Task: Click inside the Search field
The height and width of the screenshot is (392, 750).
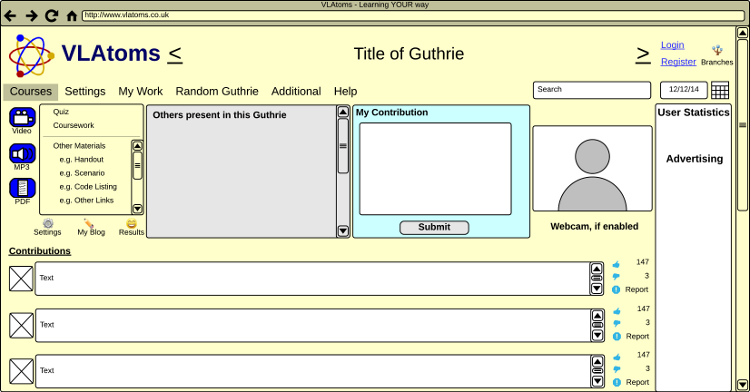Action: point(592,90)
